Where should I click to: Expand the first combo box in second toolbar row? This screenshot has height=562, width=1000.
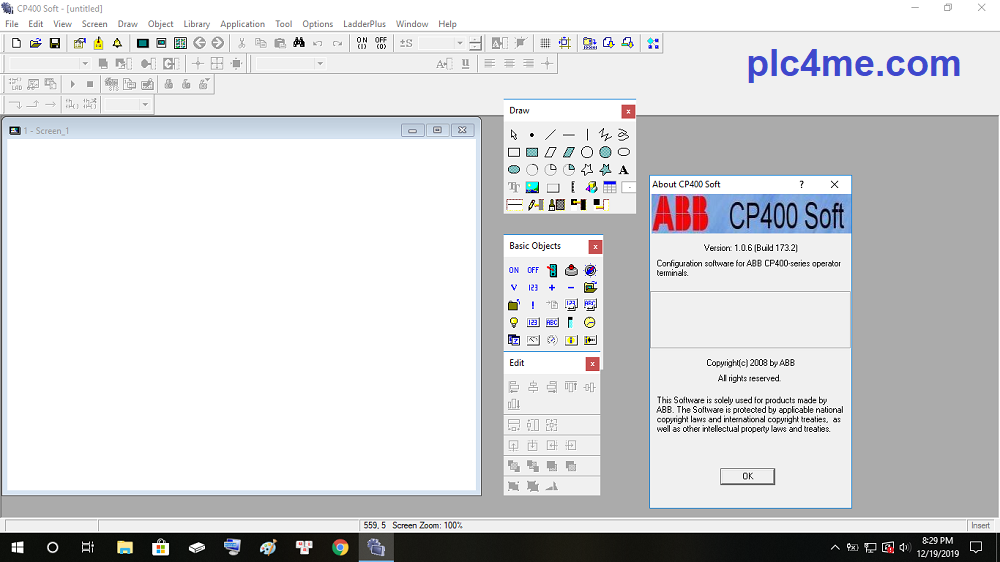tap(83, 64)
